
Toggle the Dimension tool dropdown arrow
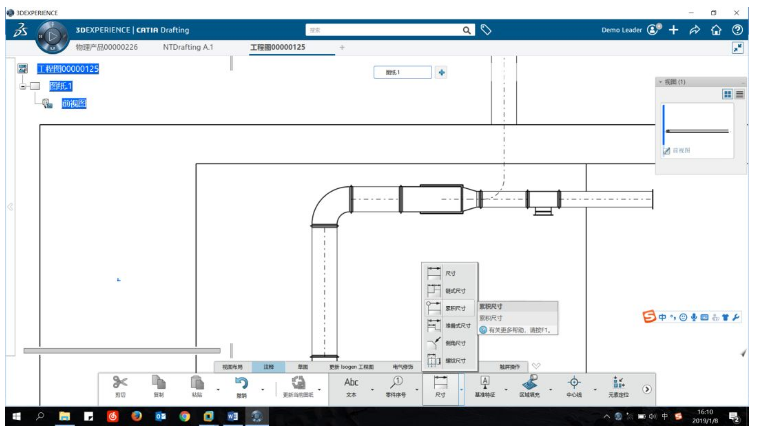(462, 389)
